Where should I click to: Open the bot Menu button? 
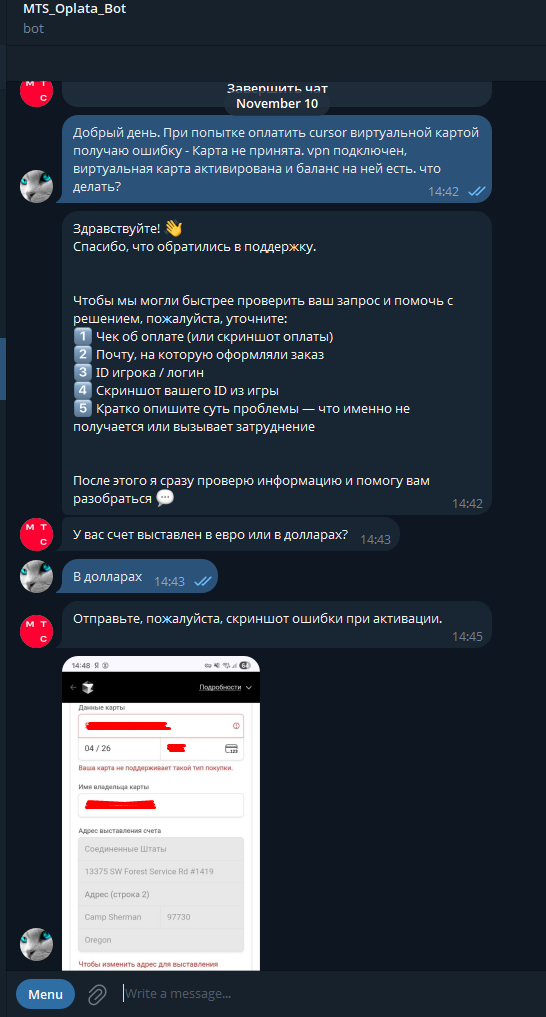tap(45, 994)
